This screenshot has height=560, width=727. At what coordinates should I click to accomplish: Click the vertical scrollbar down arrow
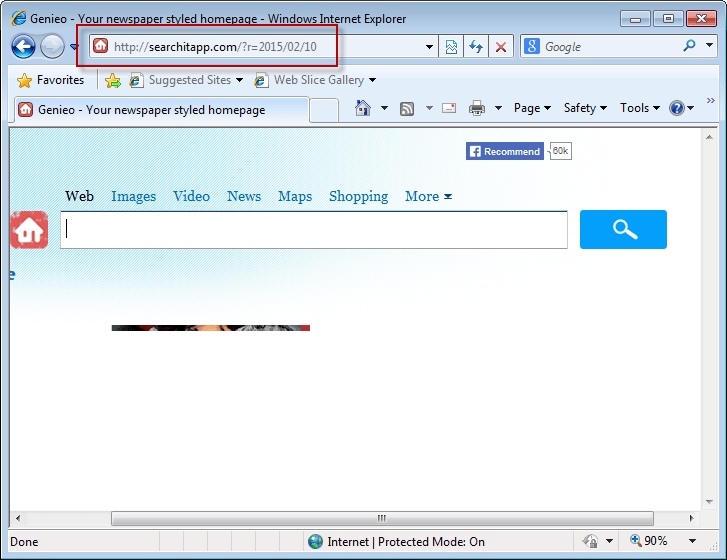(709, 502)
